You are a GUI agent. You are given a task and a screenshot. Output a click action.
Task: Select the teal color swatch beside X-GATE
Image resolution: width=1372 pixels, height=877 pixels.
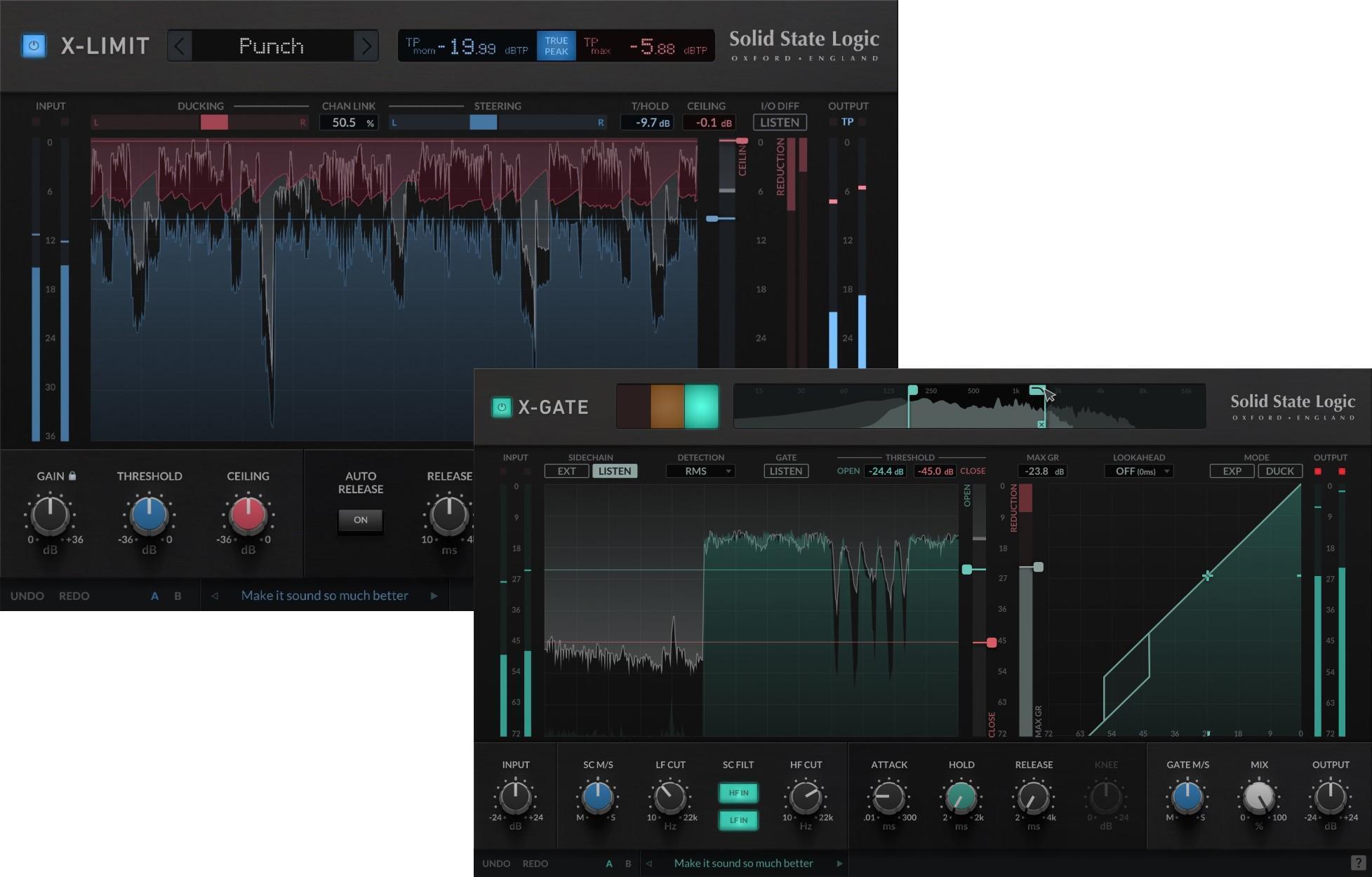coord(702,407)
